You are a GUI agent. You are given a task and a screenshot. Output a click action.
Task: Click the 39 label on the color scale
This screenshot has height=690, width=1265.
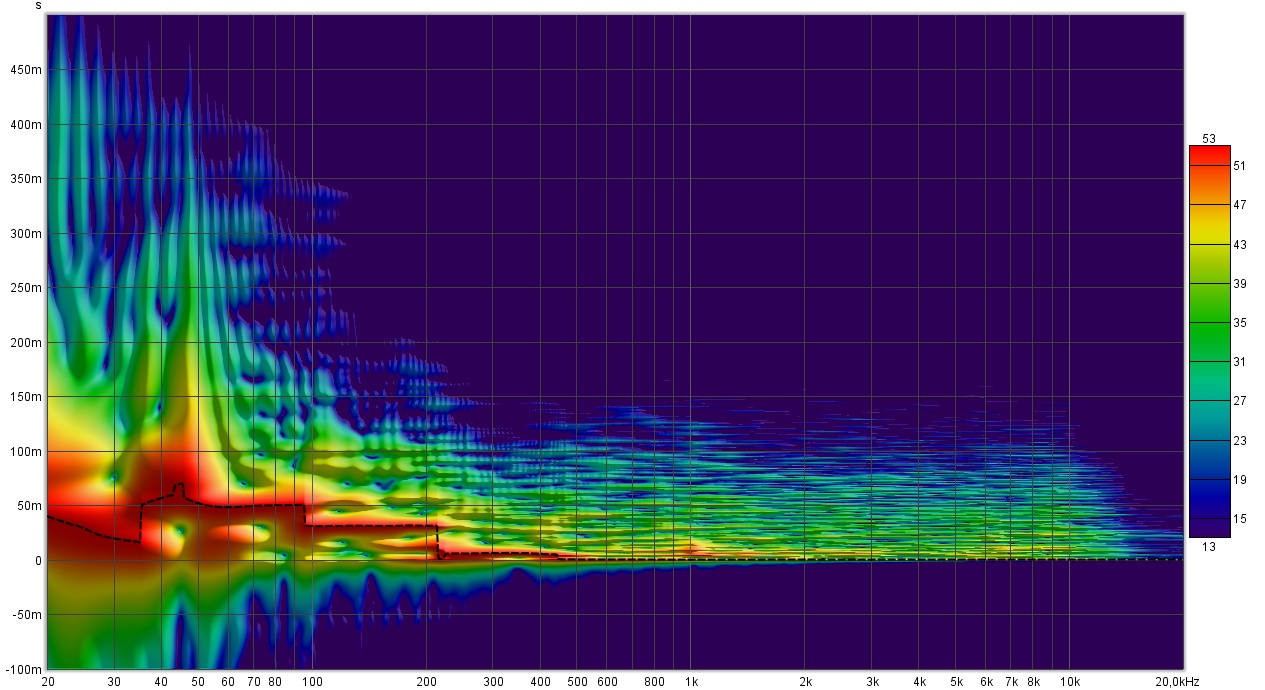(1240, 284)
